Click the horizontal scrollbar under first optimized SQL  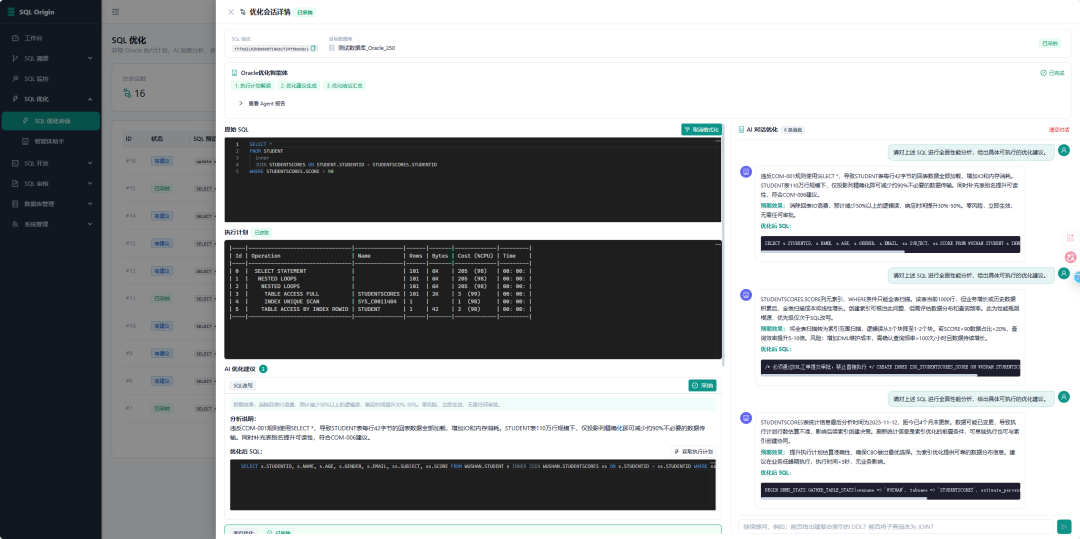coord(891,251)
